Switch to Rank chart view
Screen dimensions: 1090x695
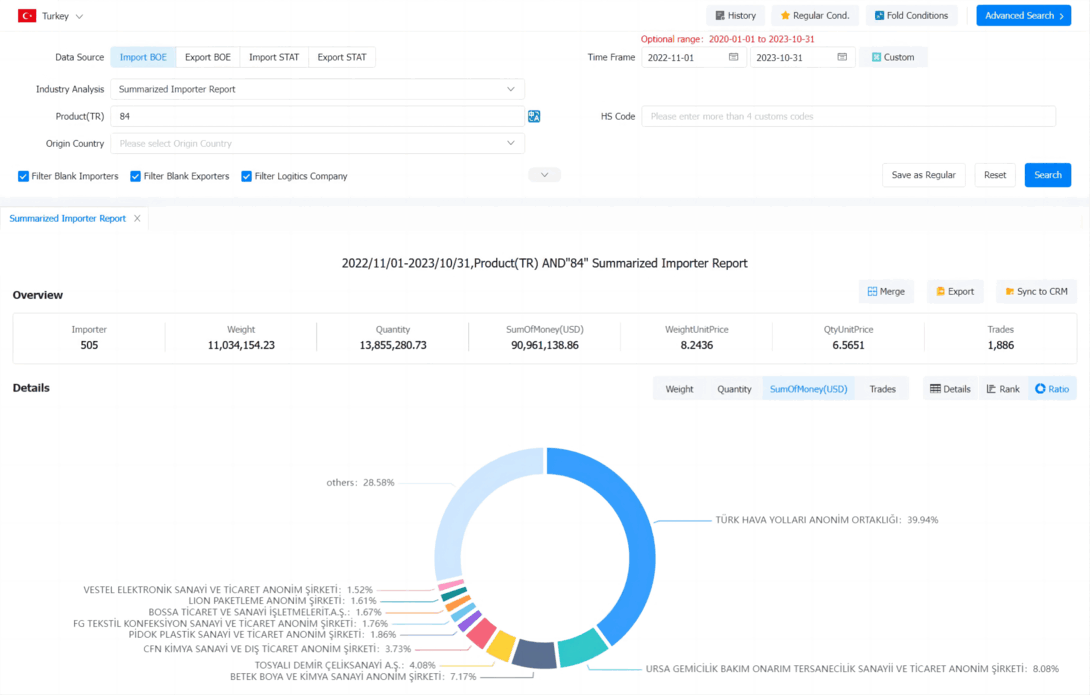(1003, 389)
